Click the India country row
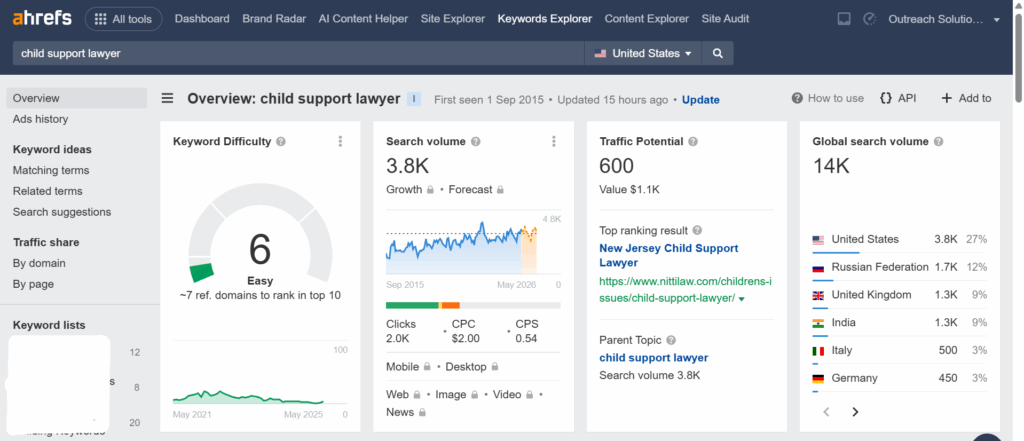The image size is (1024, 441). pos(900,323)
